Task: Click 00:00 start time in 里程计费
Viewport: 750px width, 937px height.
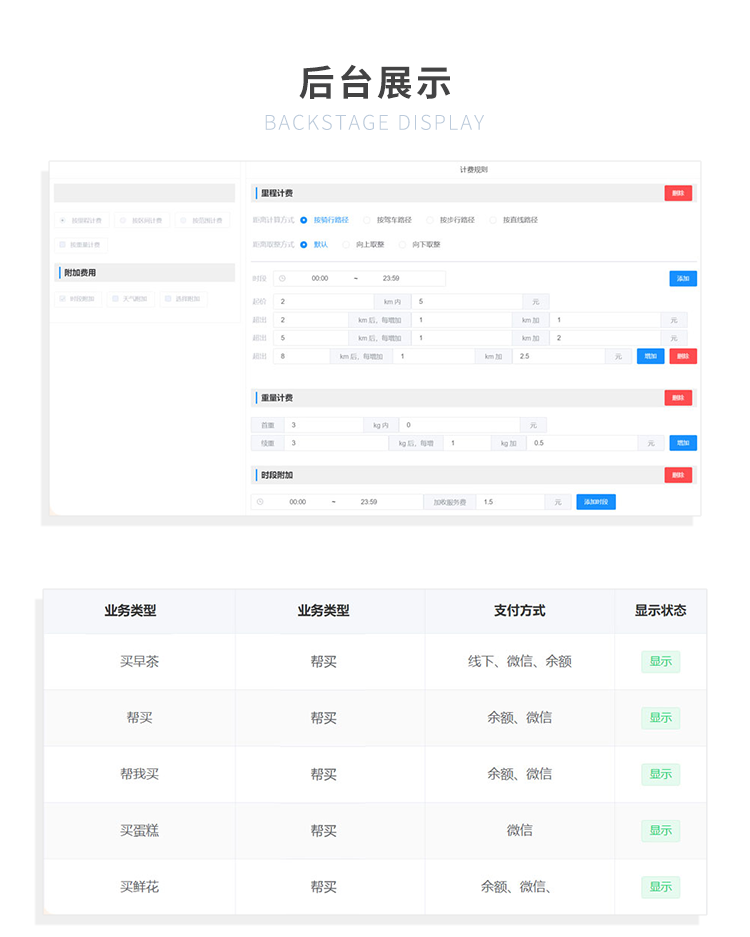Action: pos(320,278)
